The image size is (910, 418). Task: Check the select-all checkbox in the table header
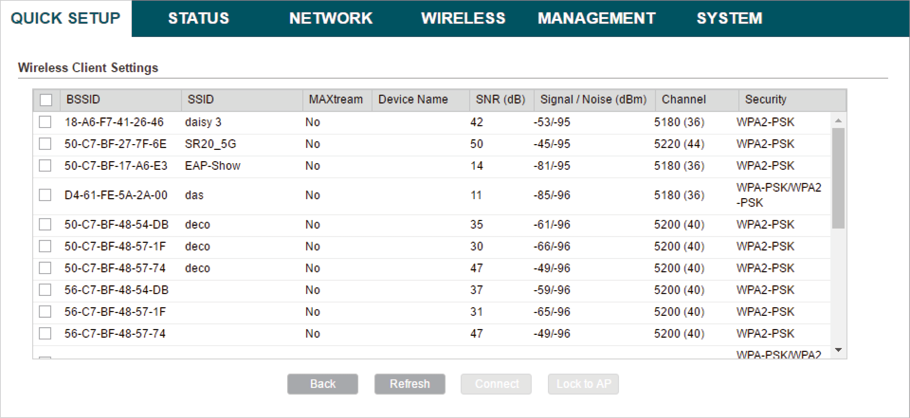(x=46, y=100)
